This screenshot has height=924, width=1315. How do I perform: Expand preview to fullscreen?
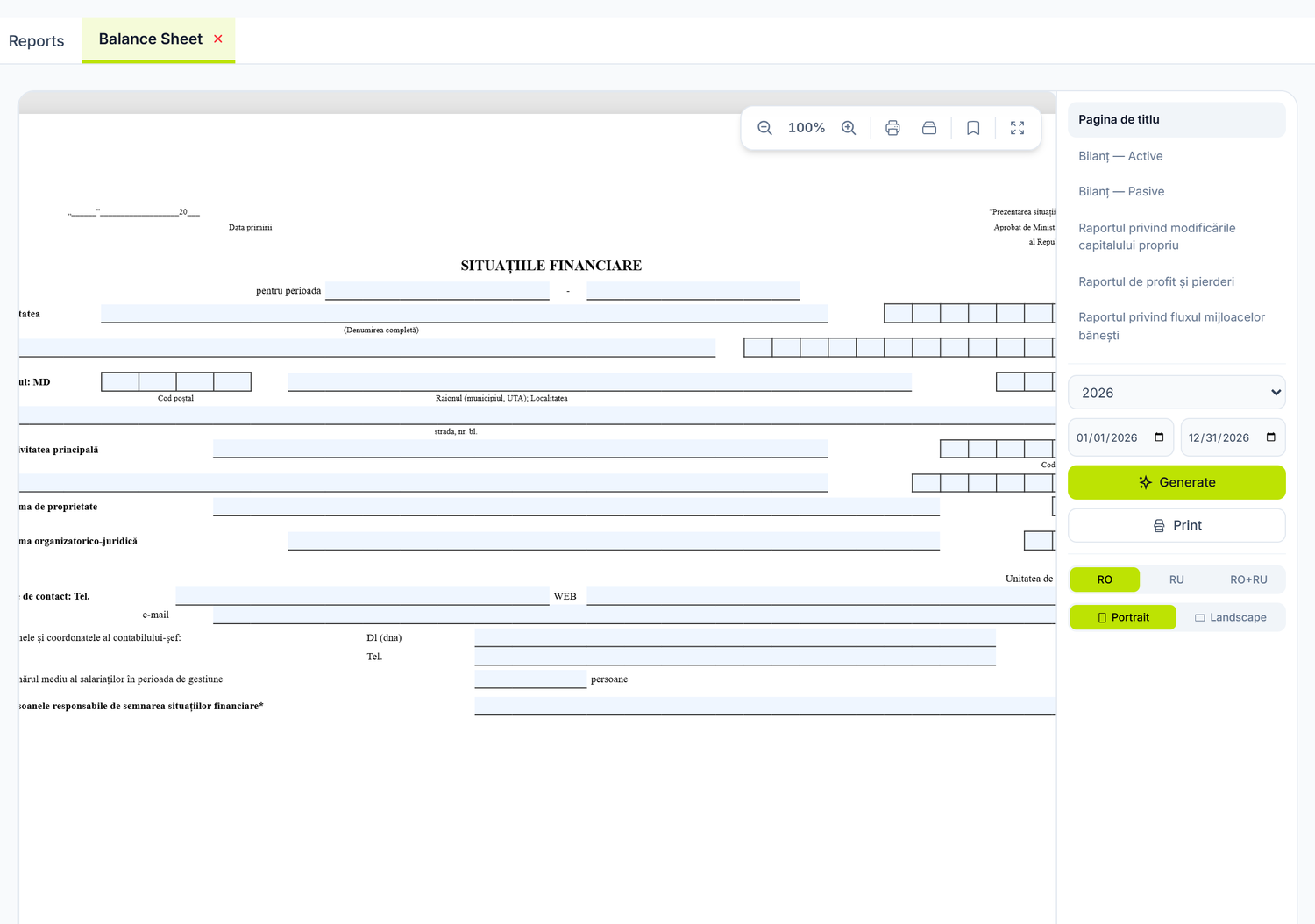(1017, 128)
